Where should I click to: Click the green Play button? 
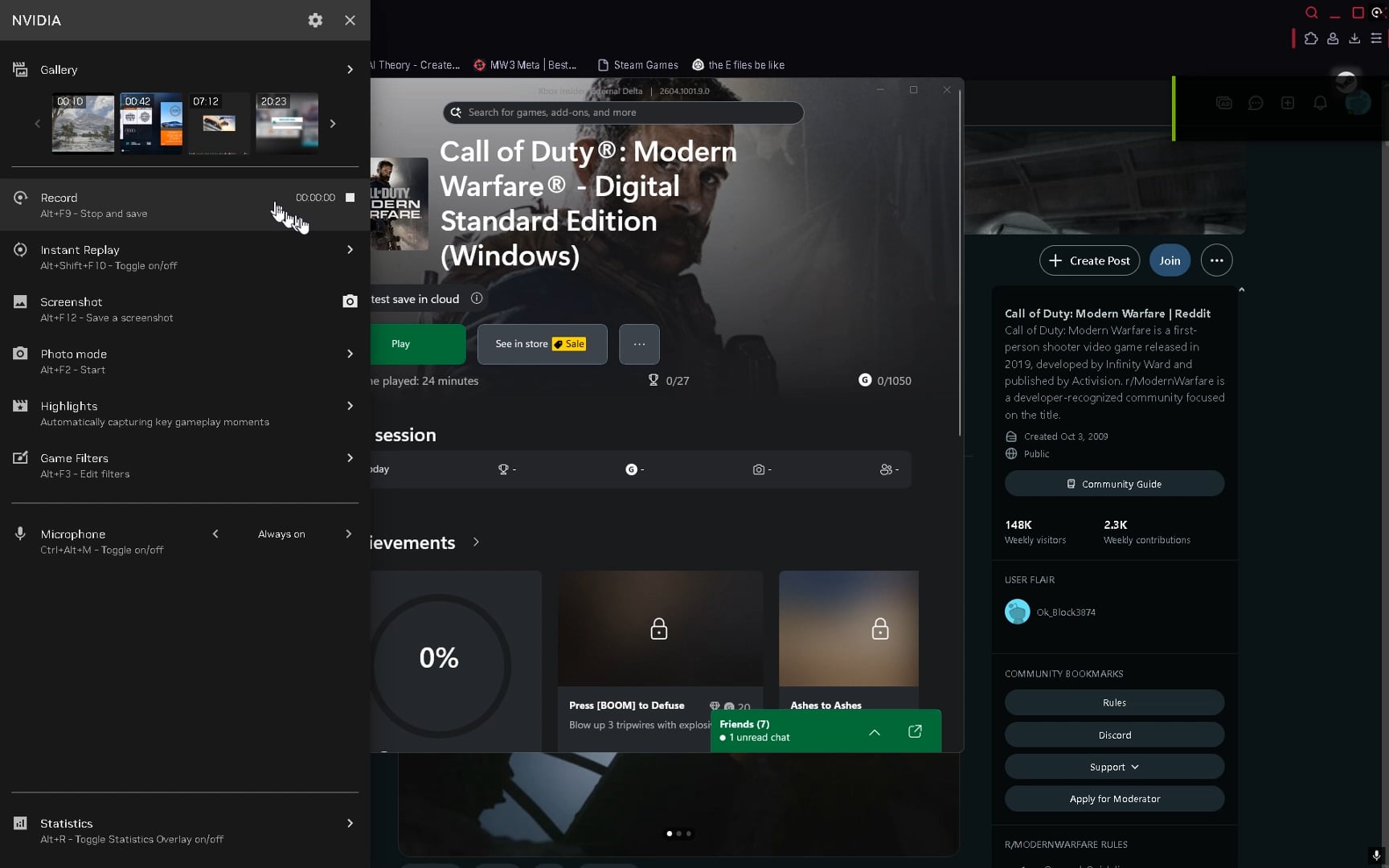coord(417,344)
